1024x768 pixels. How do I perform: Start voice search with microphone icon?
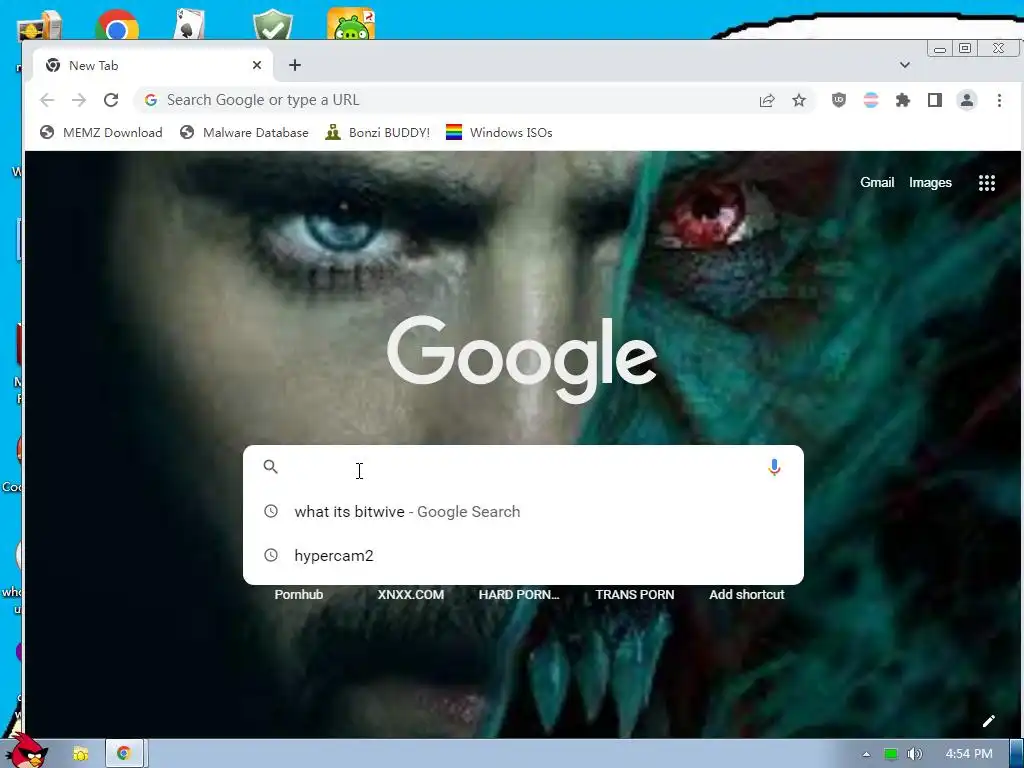[774, 468]
